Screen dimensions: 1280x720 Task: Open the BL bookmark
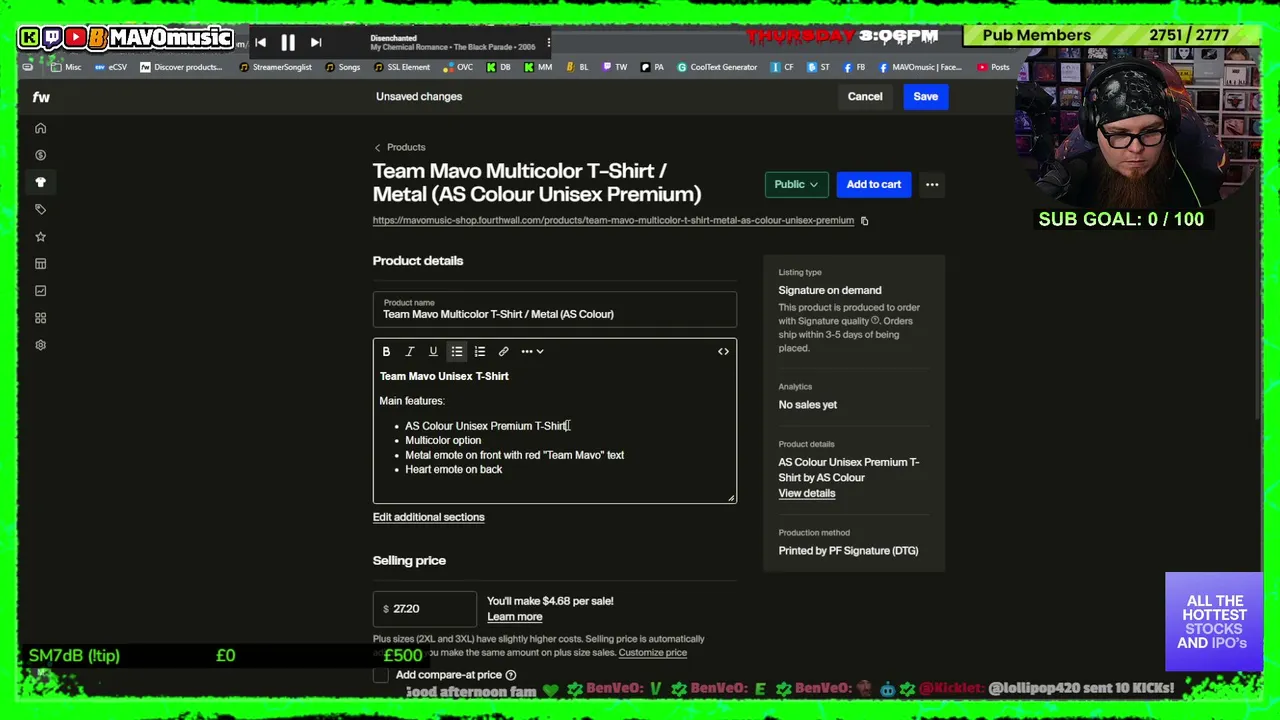[x=577, y=67]
